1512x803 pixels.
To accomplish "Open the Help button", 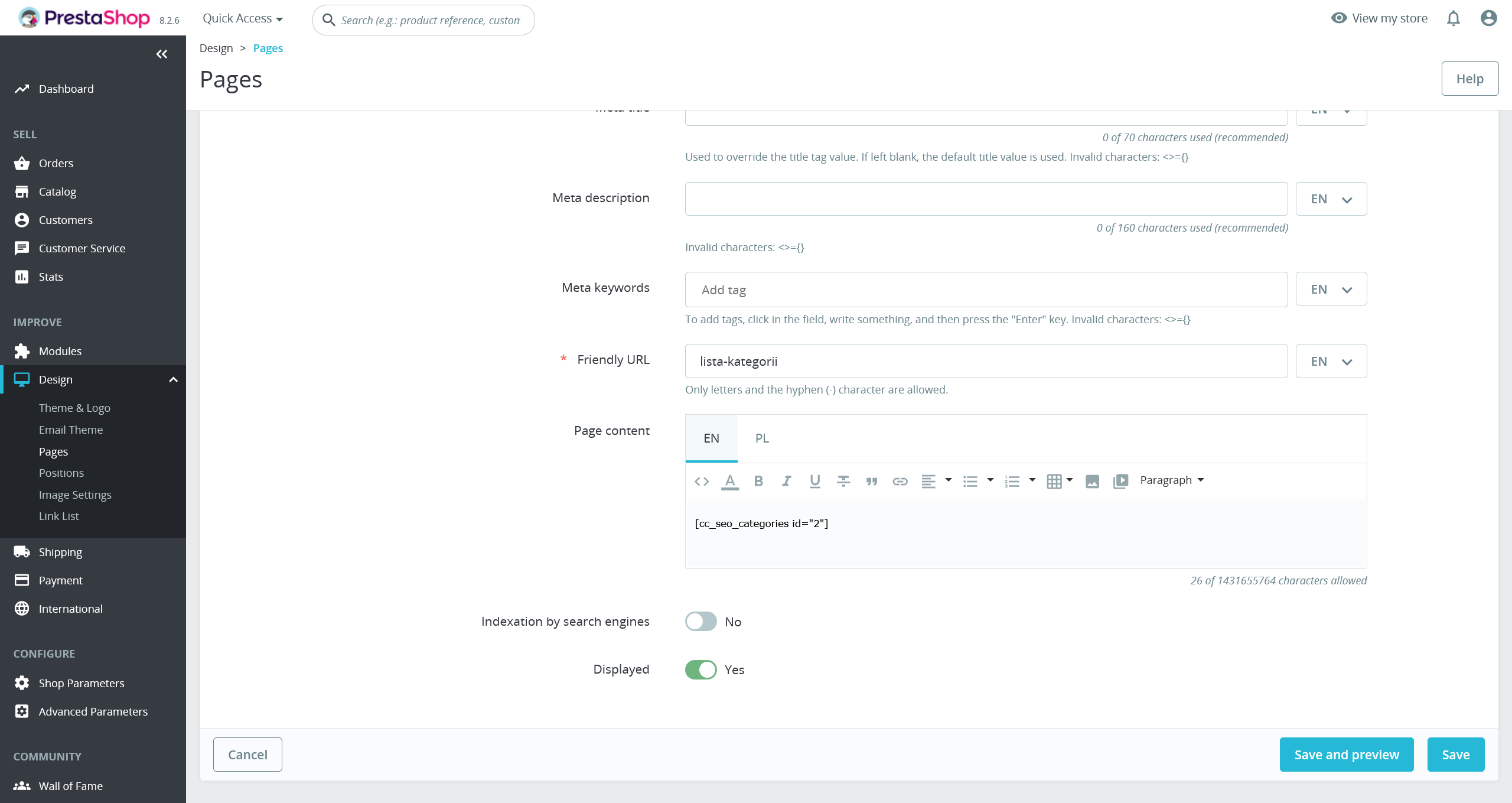I will pos(1470,79).
